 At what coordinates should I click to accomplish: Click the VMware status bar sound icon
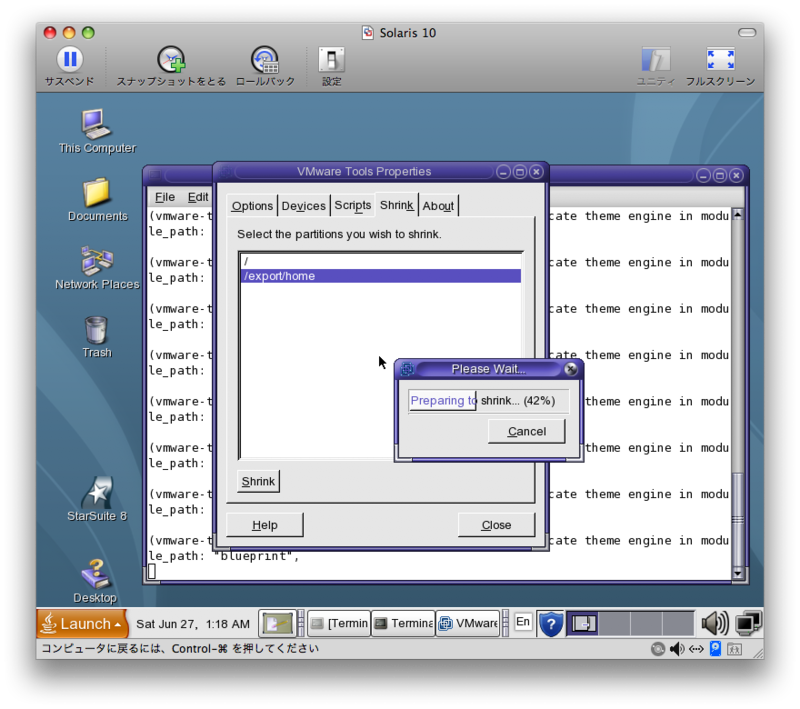[677, 649]
